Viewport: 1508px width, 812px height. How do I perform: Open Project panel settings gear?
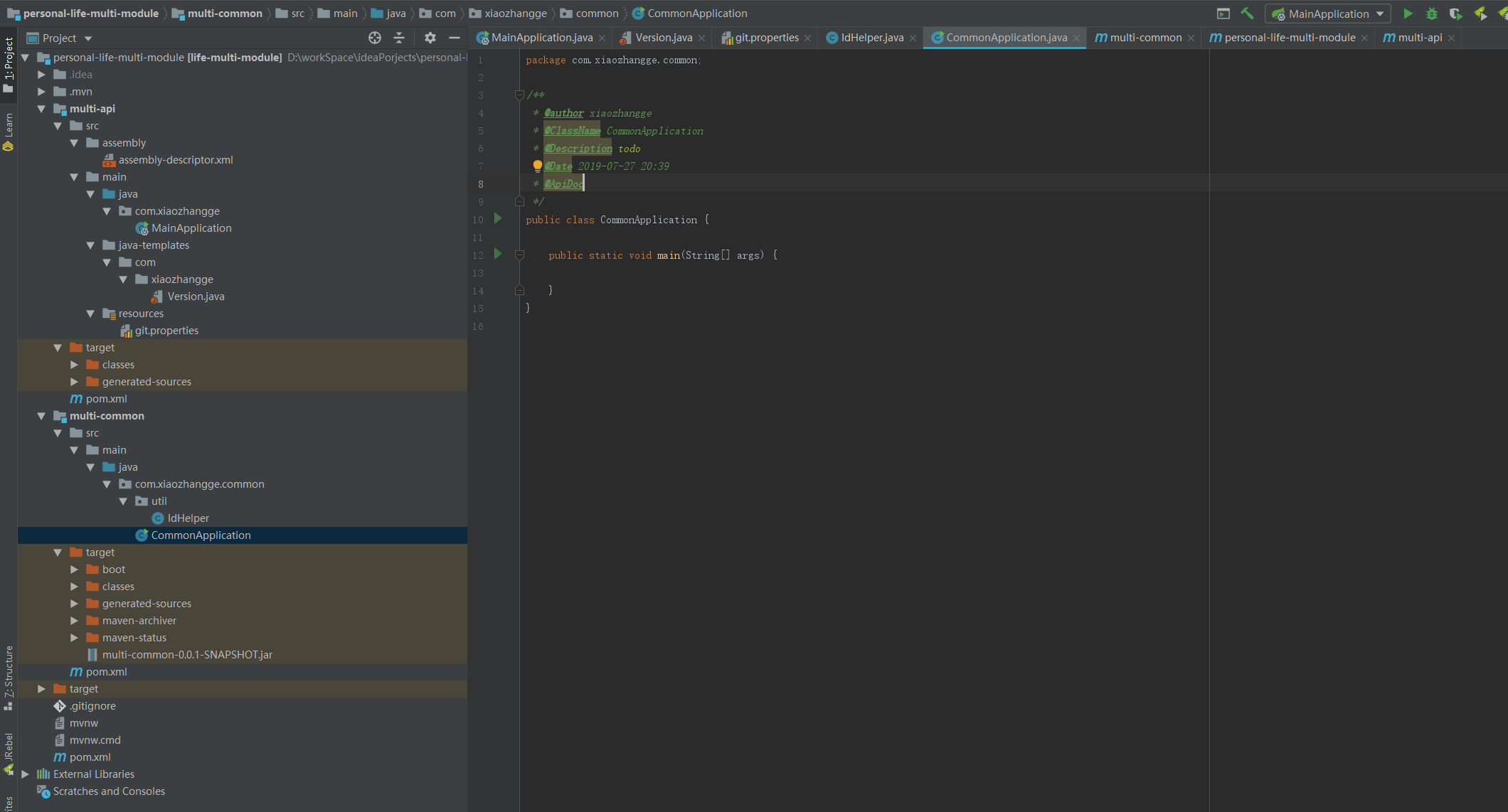coord(430,38)
